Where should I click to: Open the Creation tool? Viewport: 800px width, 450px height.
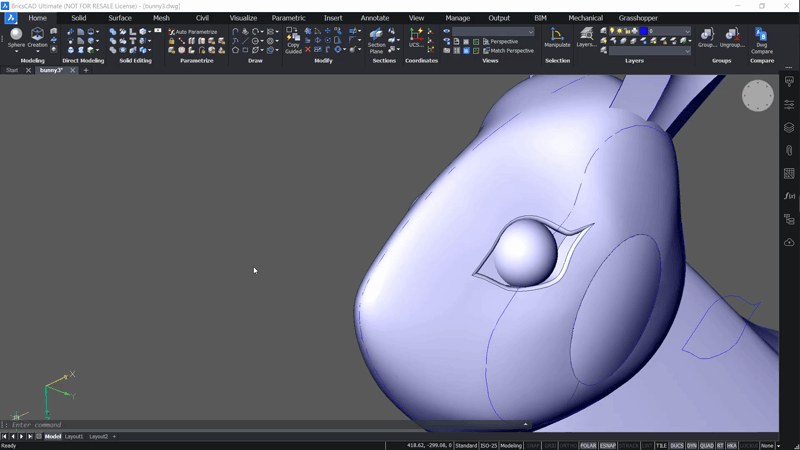point(37,38)
